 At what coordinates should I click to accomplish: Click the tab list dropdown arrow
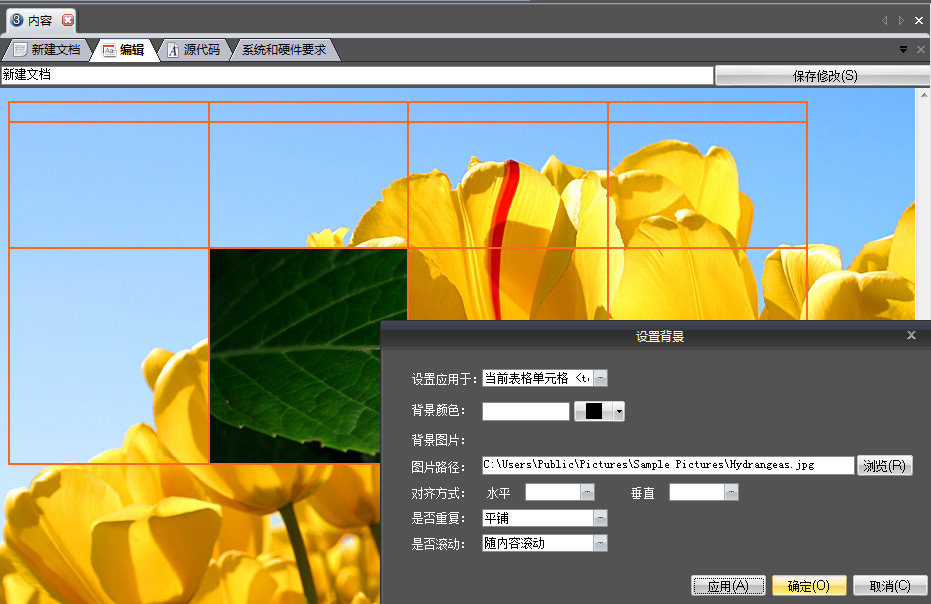click(903, 50)
